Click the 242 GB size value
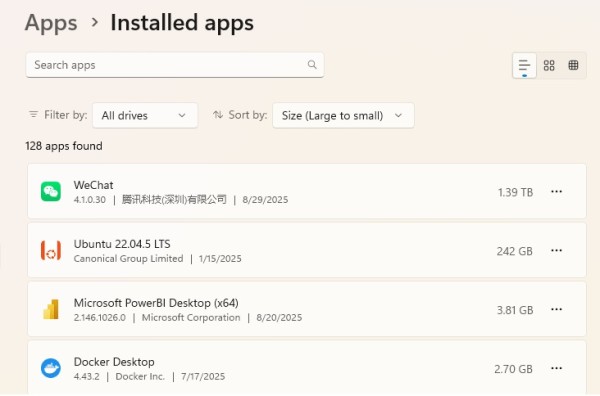This screenshot has width=600, height=396. (515, 251)
